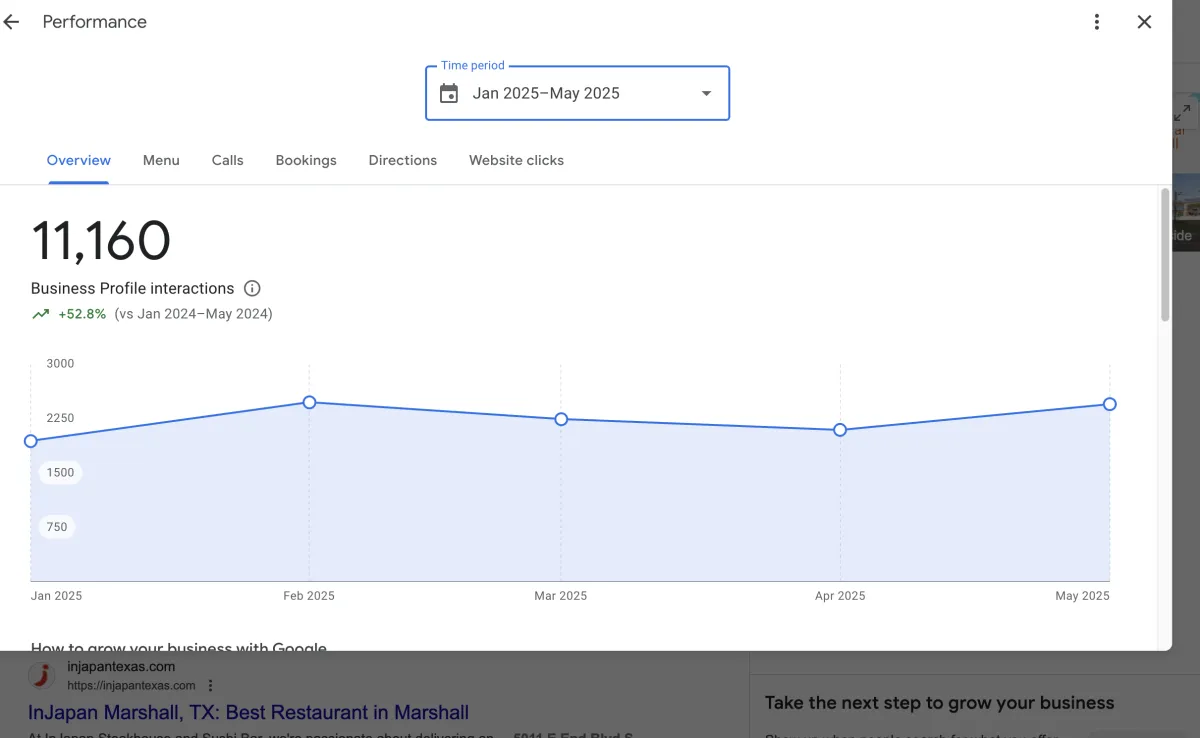Click the injapantexas.com site favicon

(41, 675)
